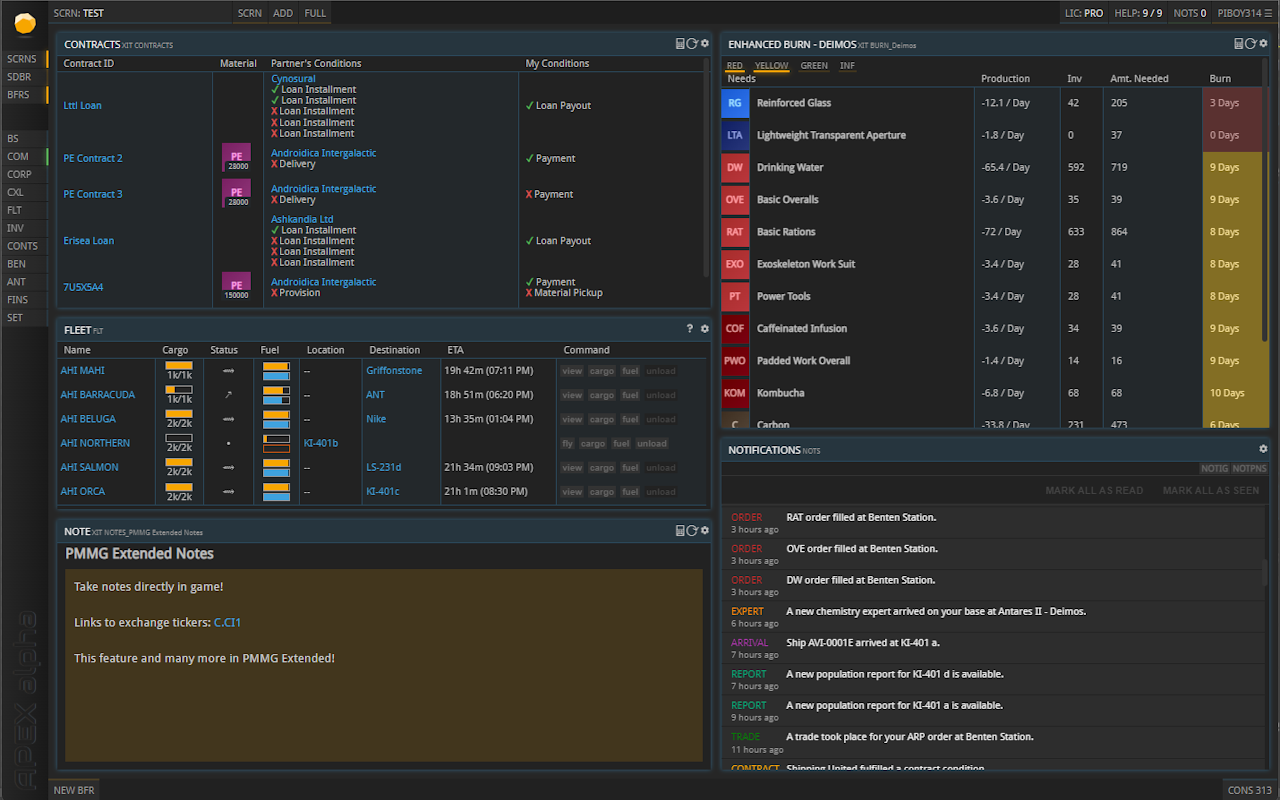Click the APEX orange logo icon

tap(24, 24)
